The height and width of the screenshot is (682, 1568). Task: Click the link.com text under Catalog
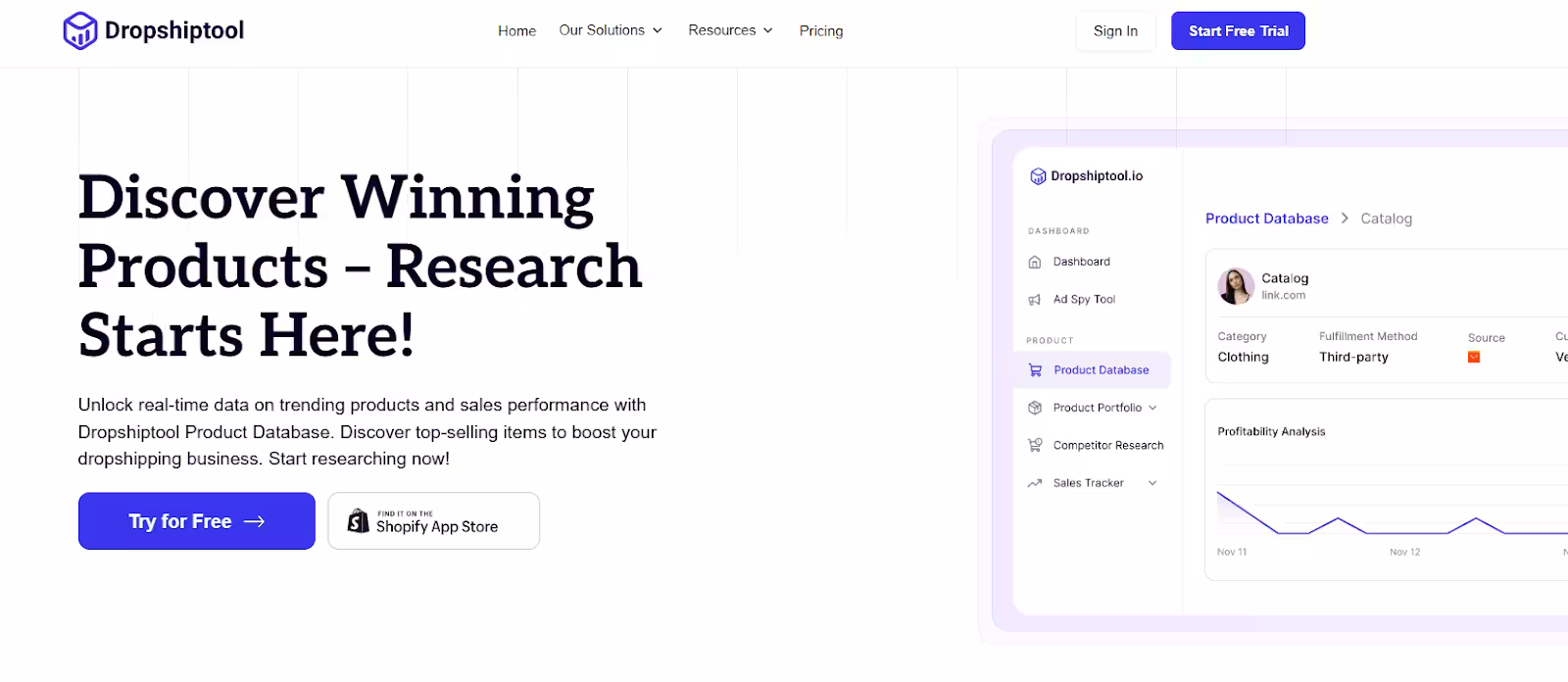pyautogui.click(x=1284, y=295)
